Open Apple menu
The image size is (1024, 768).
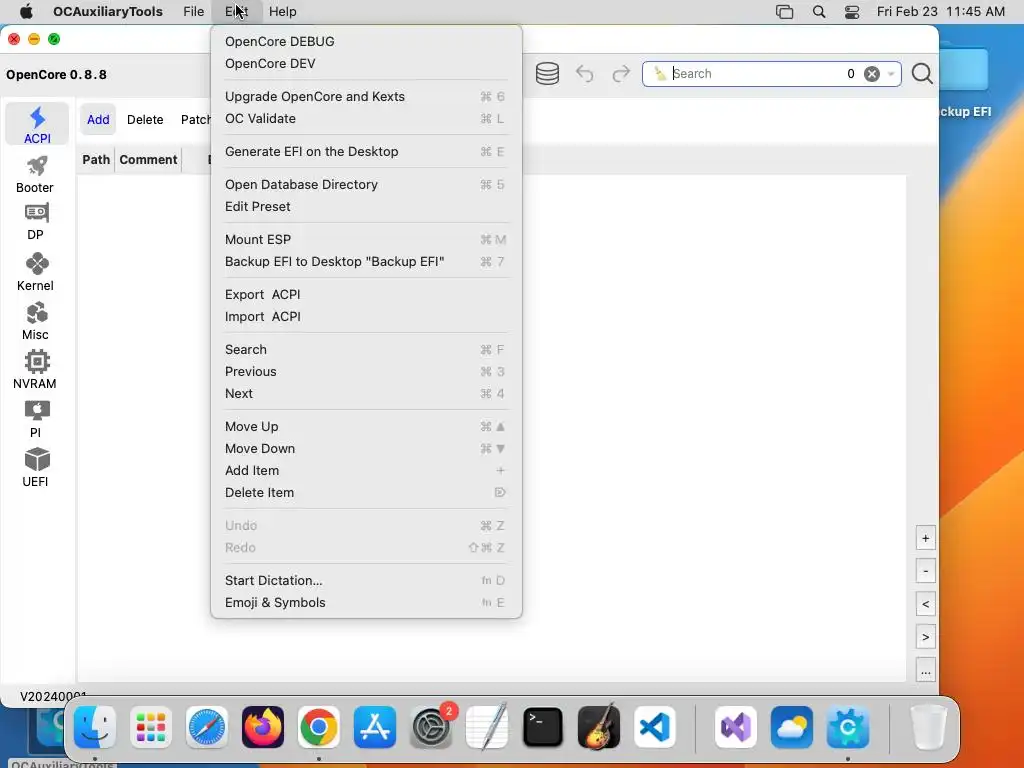(x=26, y=11)
